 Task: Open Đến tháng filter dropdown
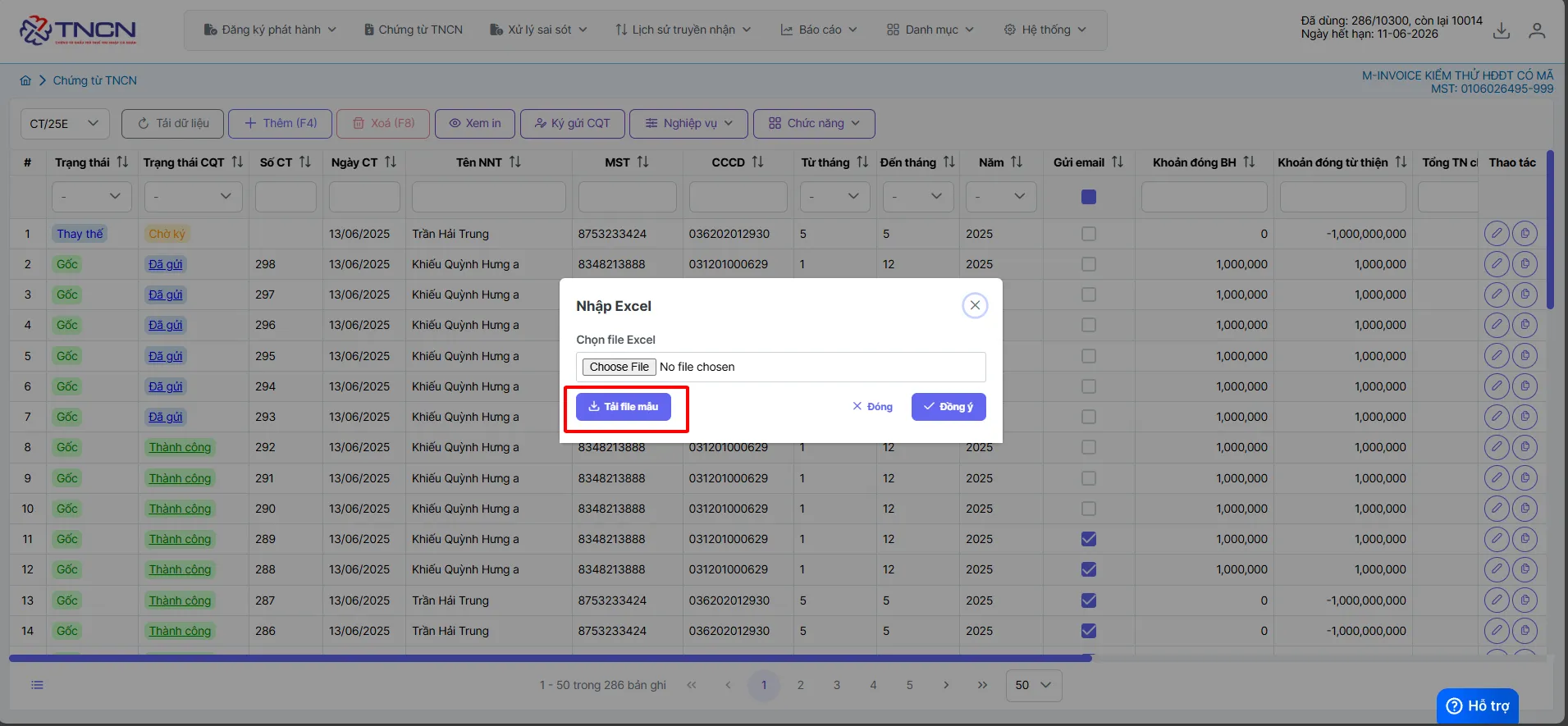click(x=918, y=197)
